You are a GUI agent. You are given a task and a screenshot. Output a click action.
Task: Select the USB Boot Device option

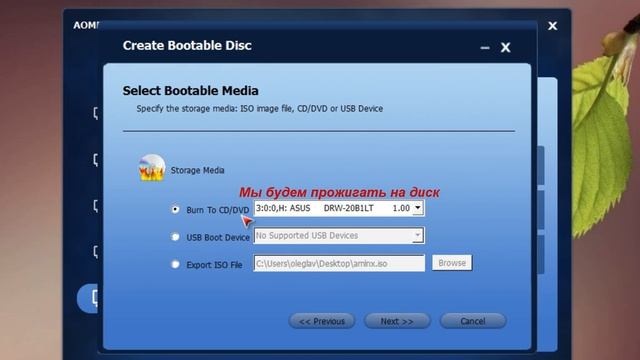(175, 237)
